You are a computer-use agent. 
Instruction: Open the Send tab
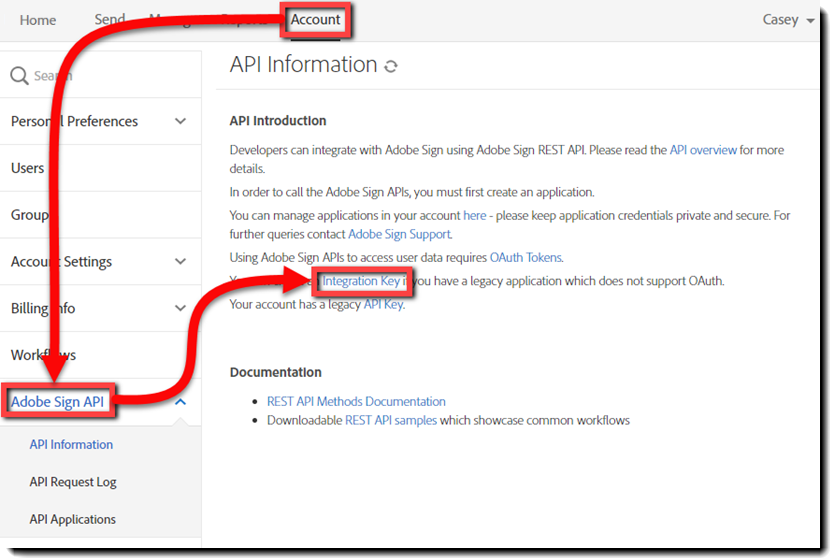110,20
